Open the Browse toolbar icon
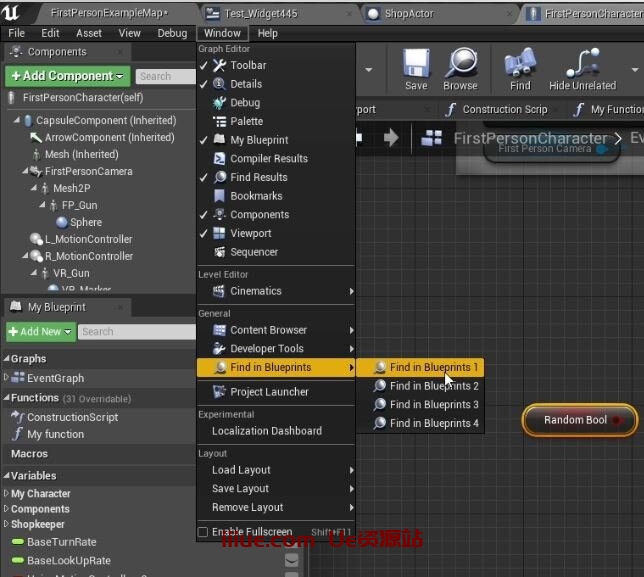Viewport: 644px width, 577px height. pyautogui.click(x=460, y=70)
